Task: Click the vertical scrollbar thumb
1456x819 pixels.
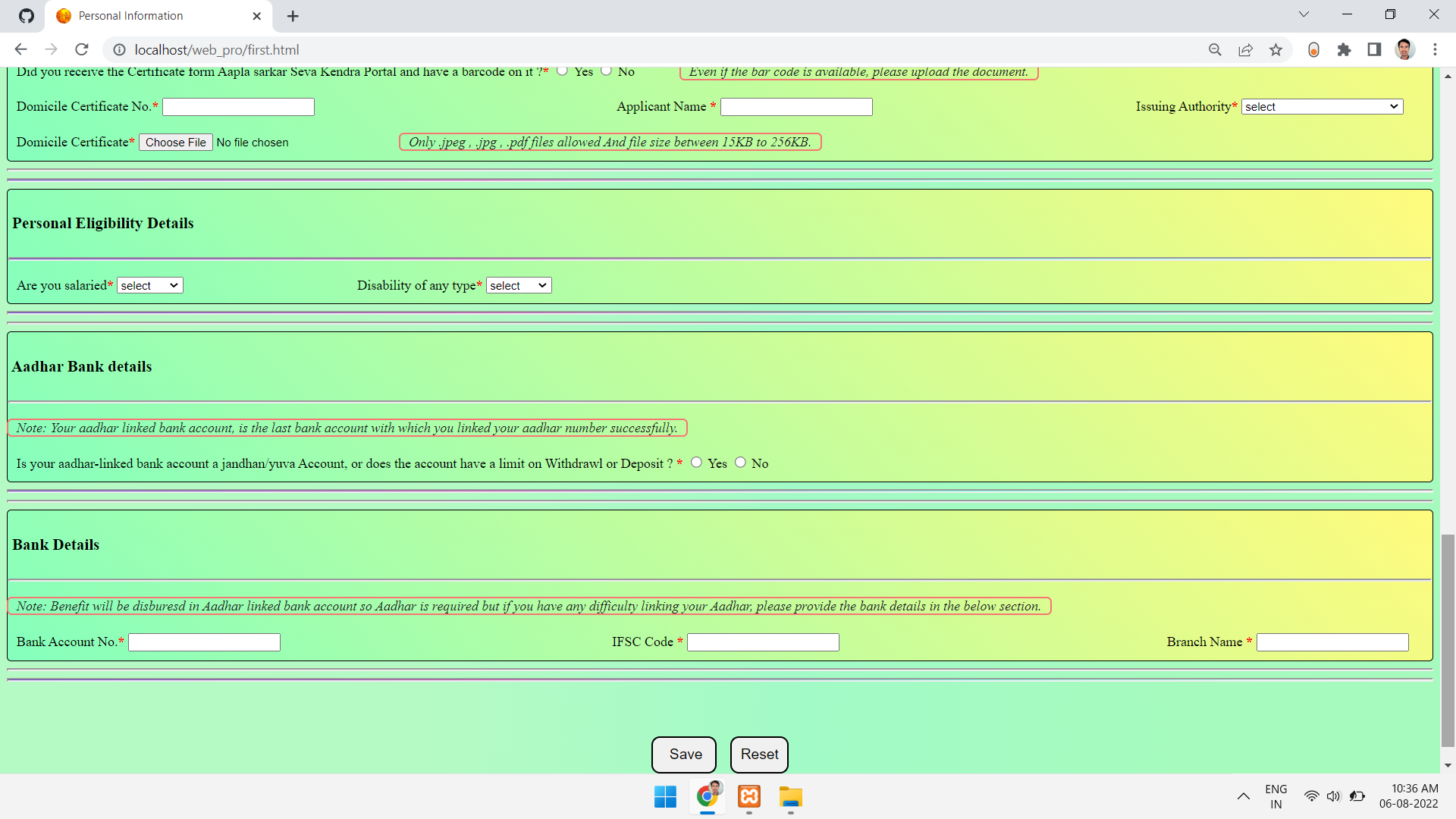Action: (x=1448, y=641)
